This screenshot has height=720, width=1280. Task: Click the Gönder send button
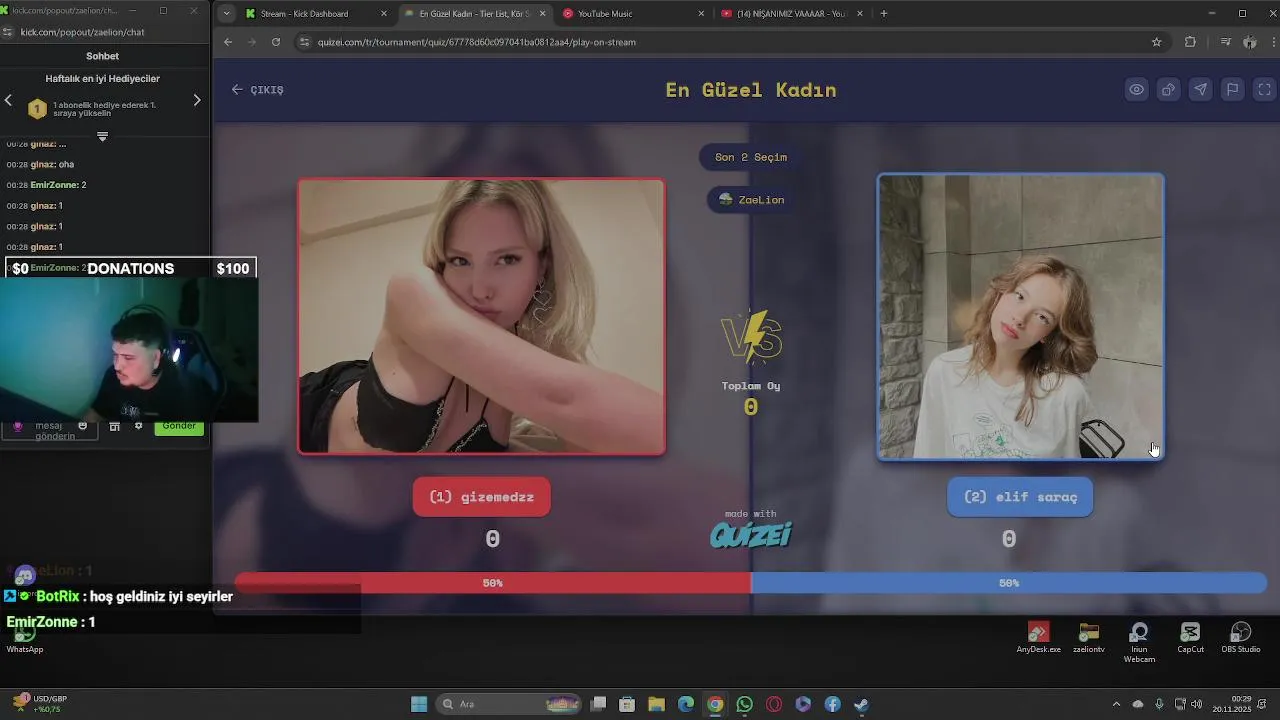coord(179,427)
